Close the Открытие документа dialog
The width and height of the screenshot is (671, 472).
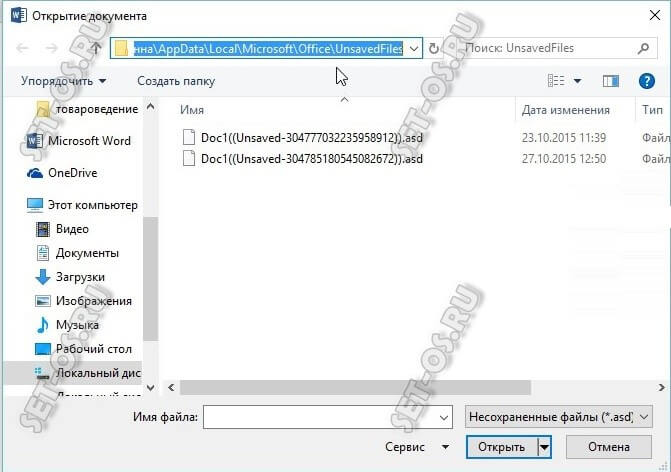655,15
